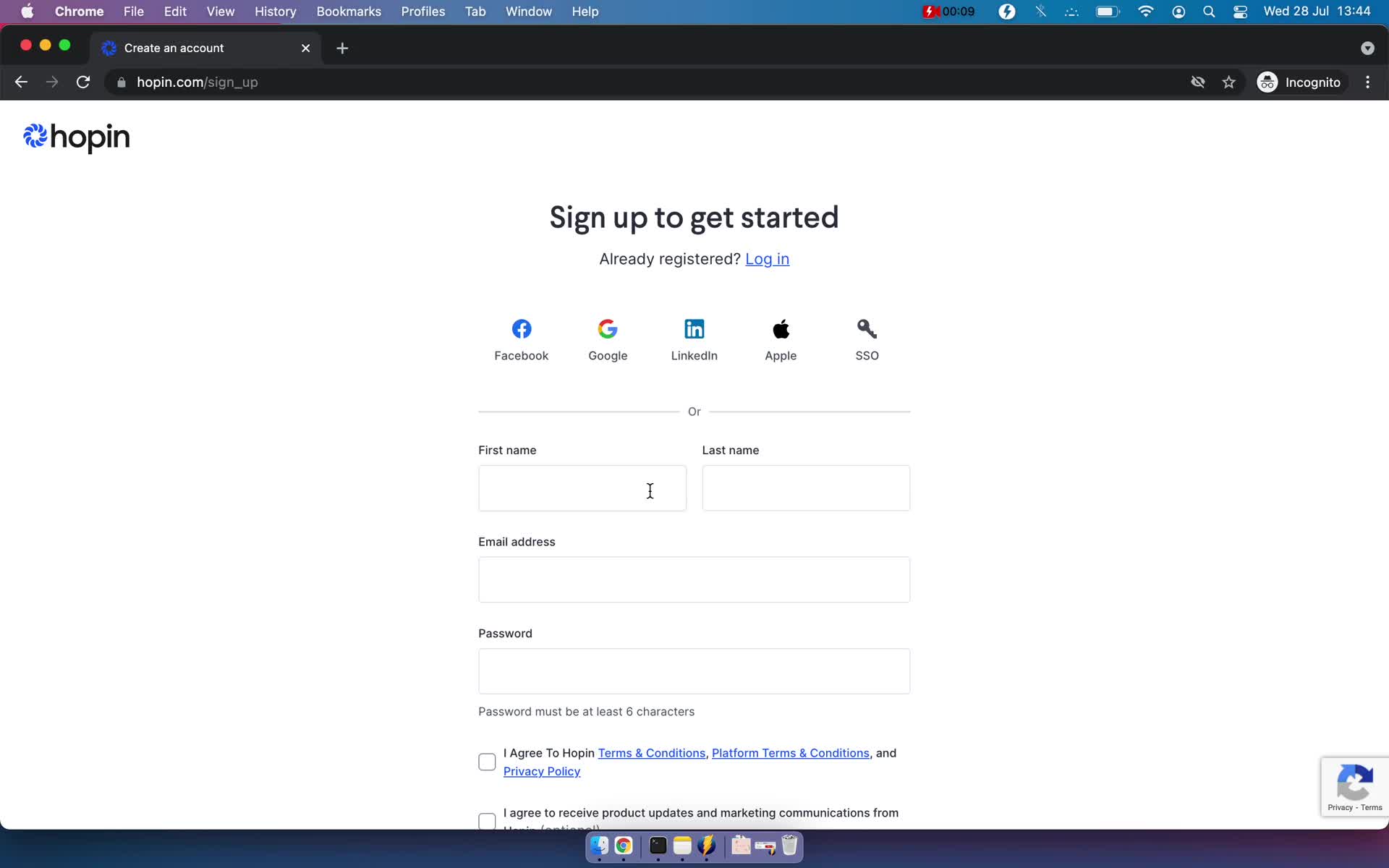Open the Edit menu
Image resolution: width=1389 pixels, height=868 pixels.
pos(175,12)
